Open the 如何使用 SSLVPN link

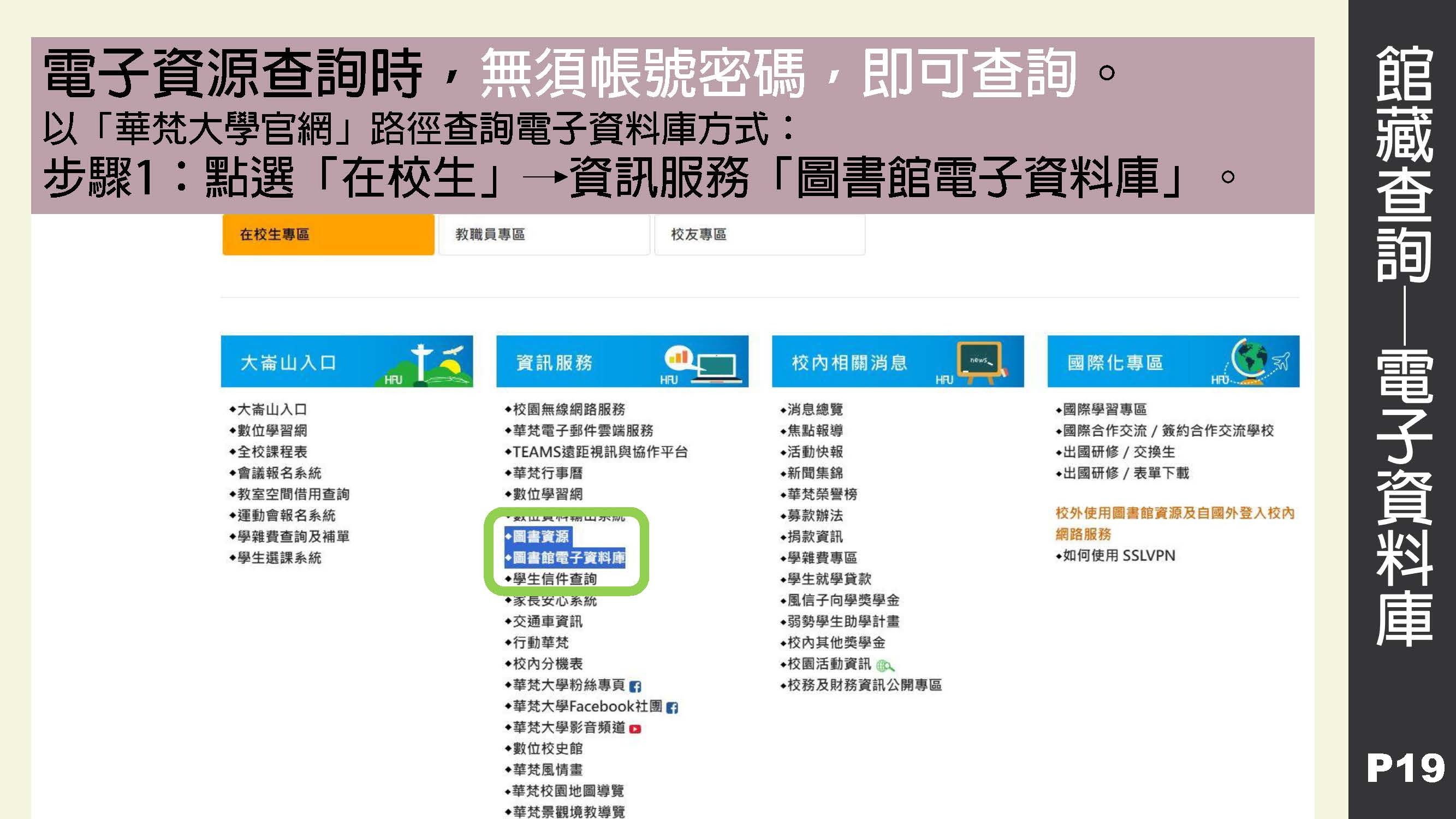(1119, 556)
